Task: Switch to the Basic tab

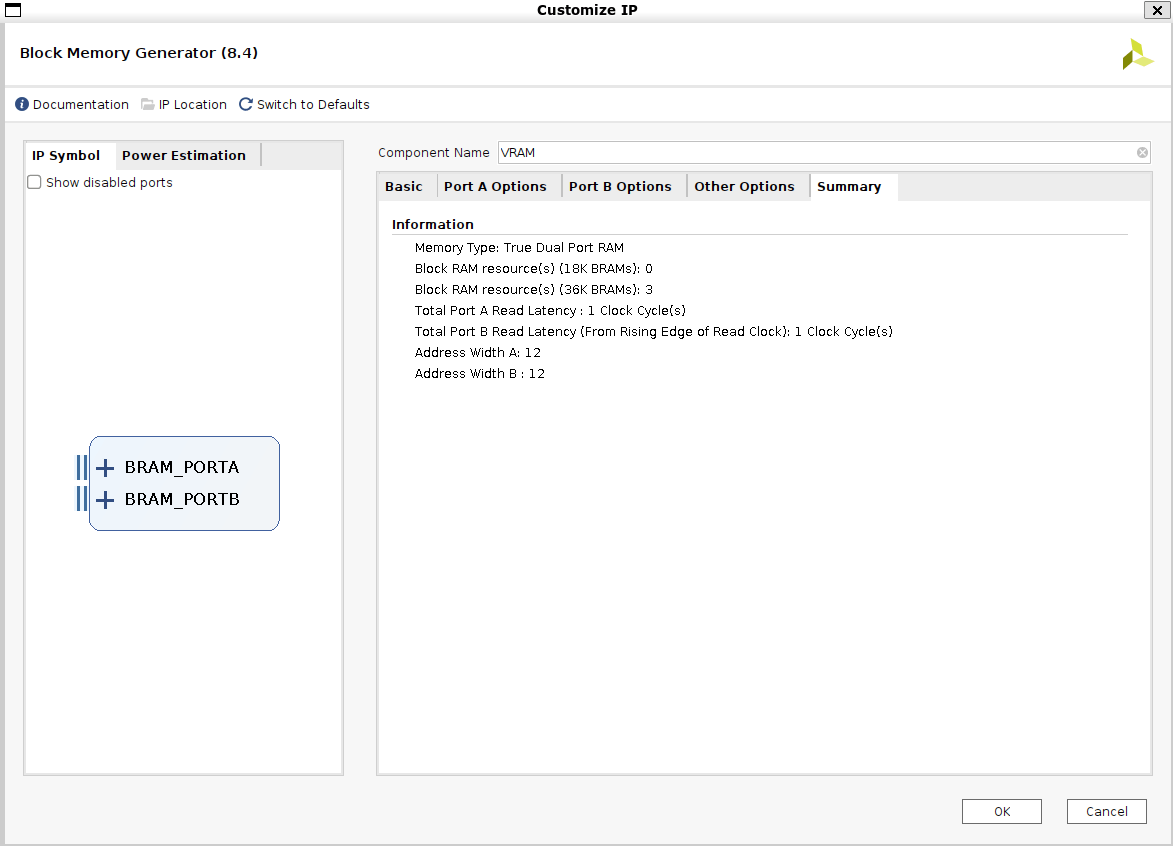Action: (x=404, y=186)
